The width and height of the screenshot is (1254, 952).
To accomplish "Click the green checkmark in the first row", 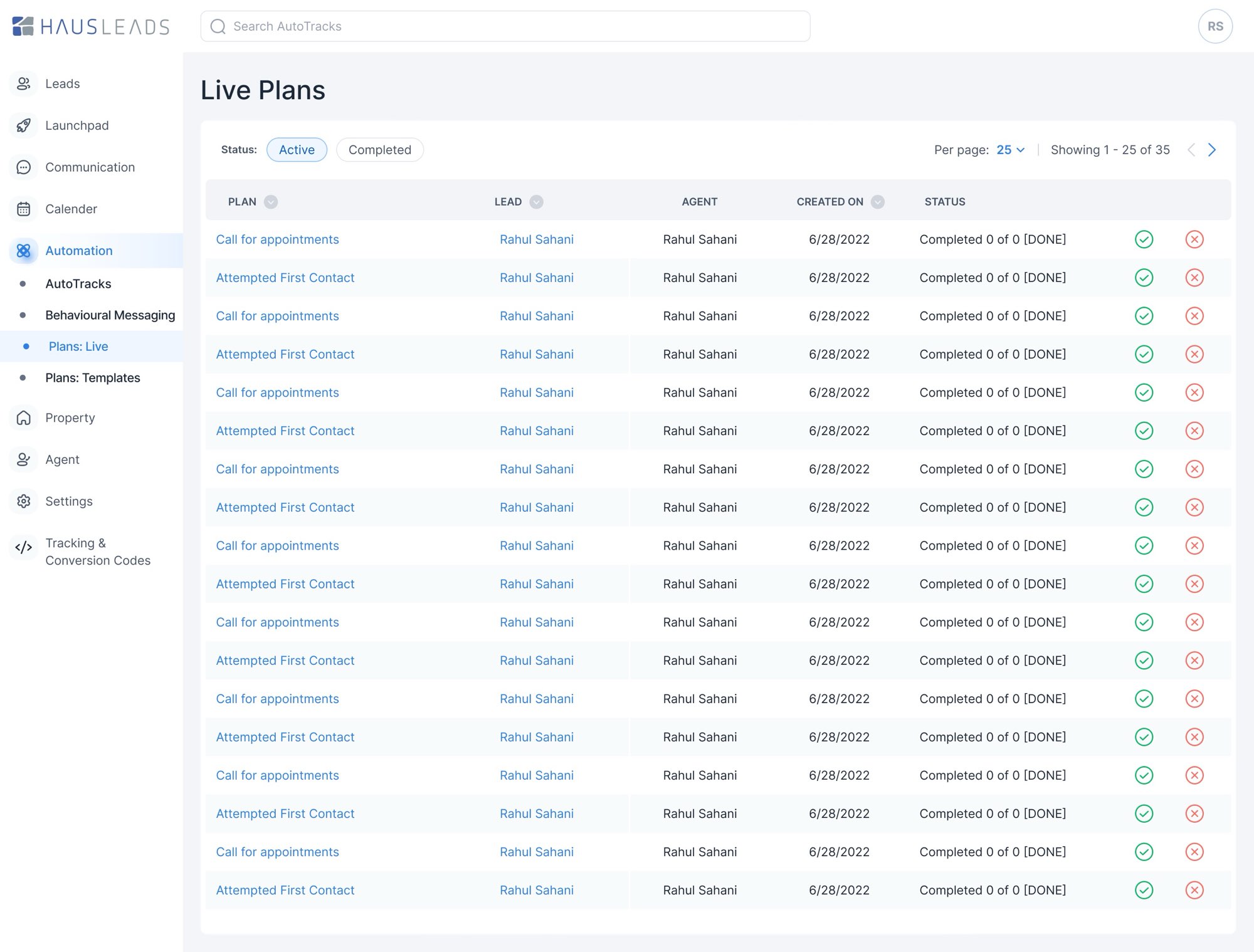I will point(1144,239).
